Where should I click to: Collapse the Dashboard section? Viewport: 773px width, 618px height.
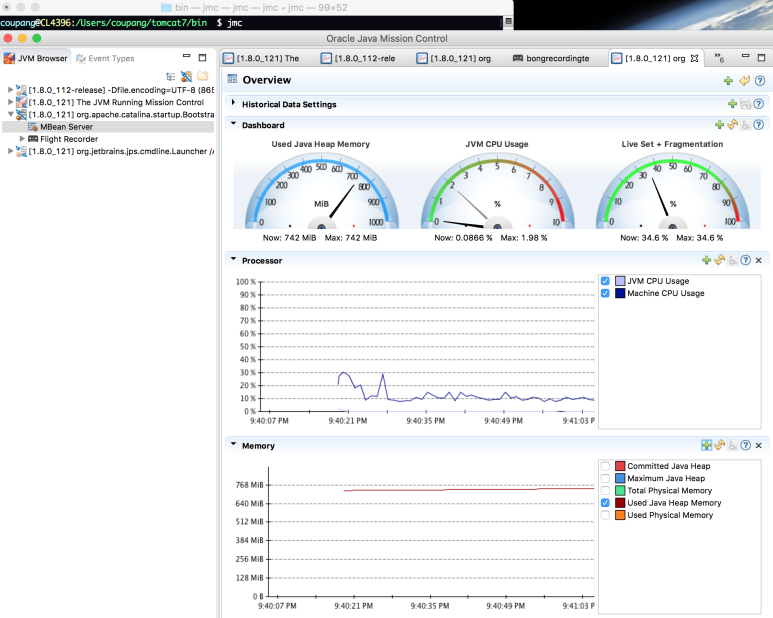click(233, 124)
